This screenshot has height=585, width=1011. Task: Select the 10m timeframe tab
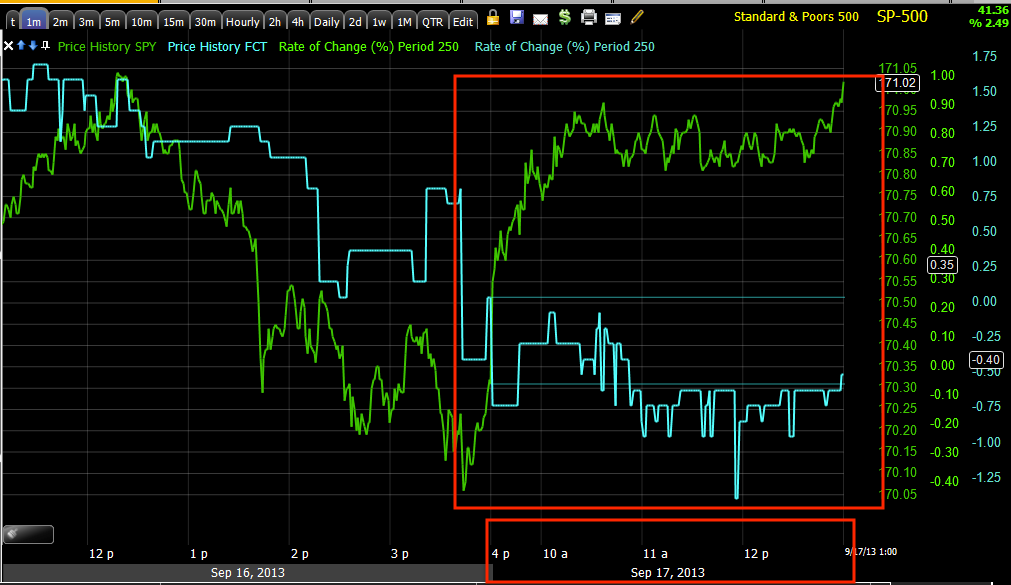point(141,21)
